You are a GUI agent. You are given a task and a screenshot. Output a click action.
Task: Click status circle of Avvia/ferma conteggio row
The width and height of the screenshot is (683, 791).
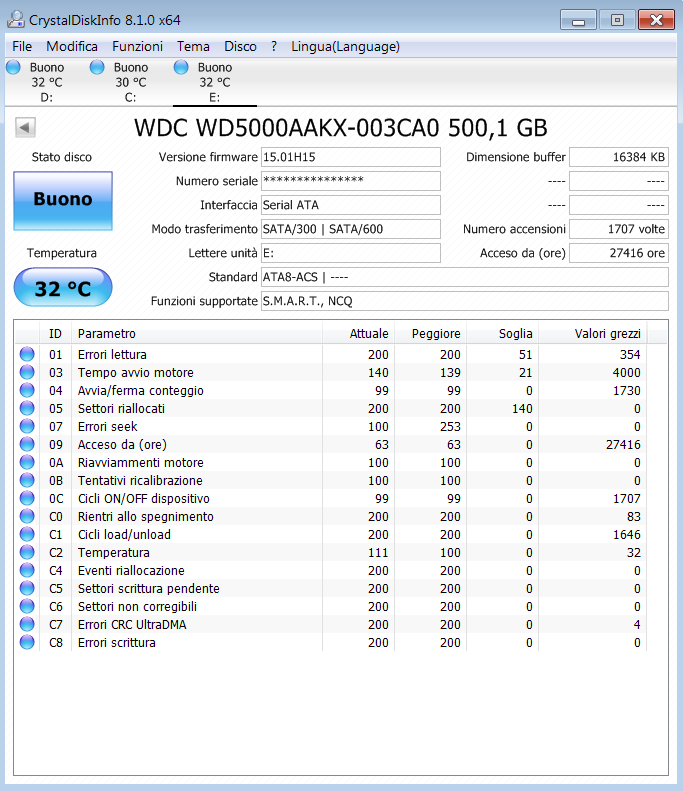pyautogui.click(x=27, y=390)
